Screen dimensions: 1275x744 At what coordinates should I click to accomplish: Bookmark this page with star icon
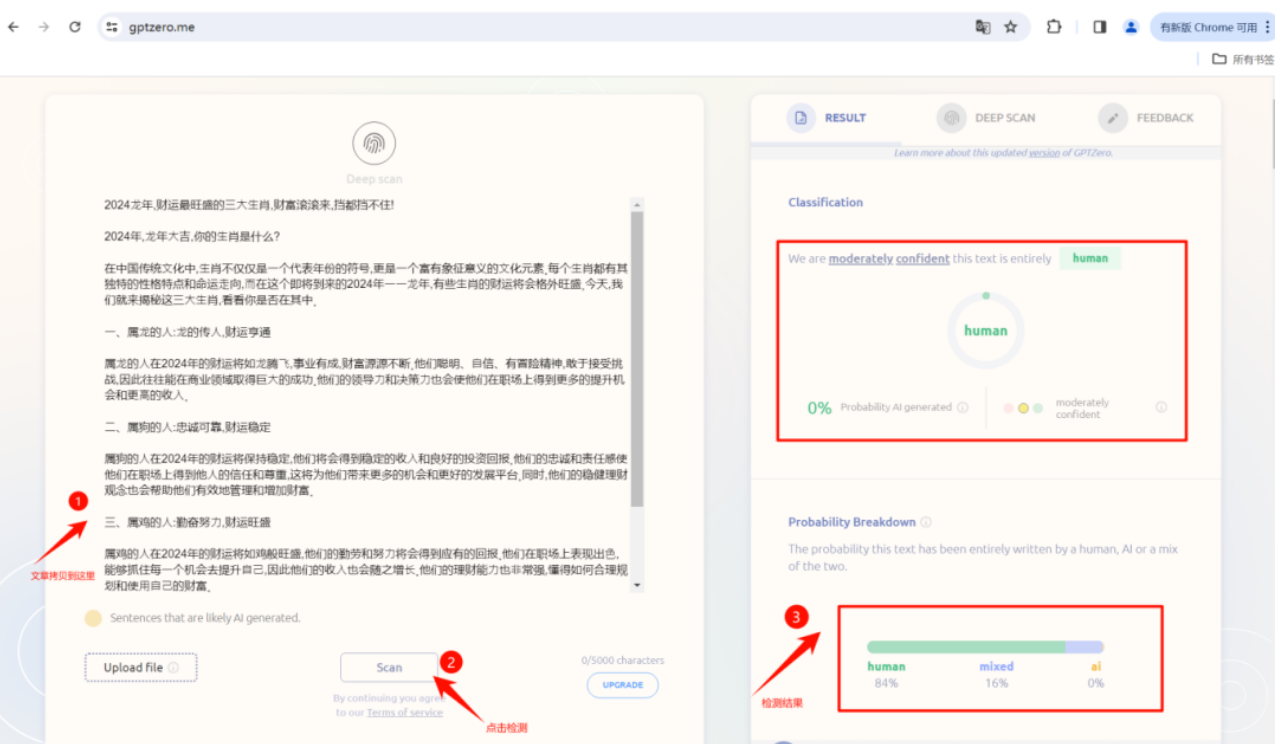[x=1011, y=27]
